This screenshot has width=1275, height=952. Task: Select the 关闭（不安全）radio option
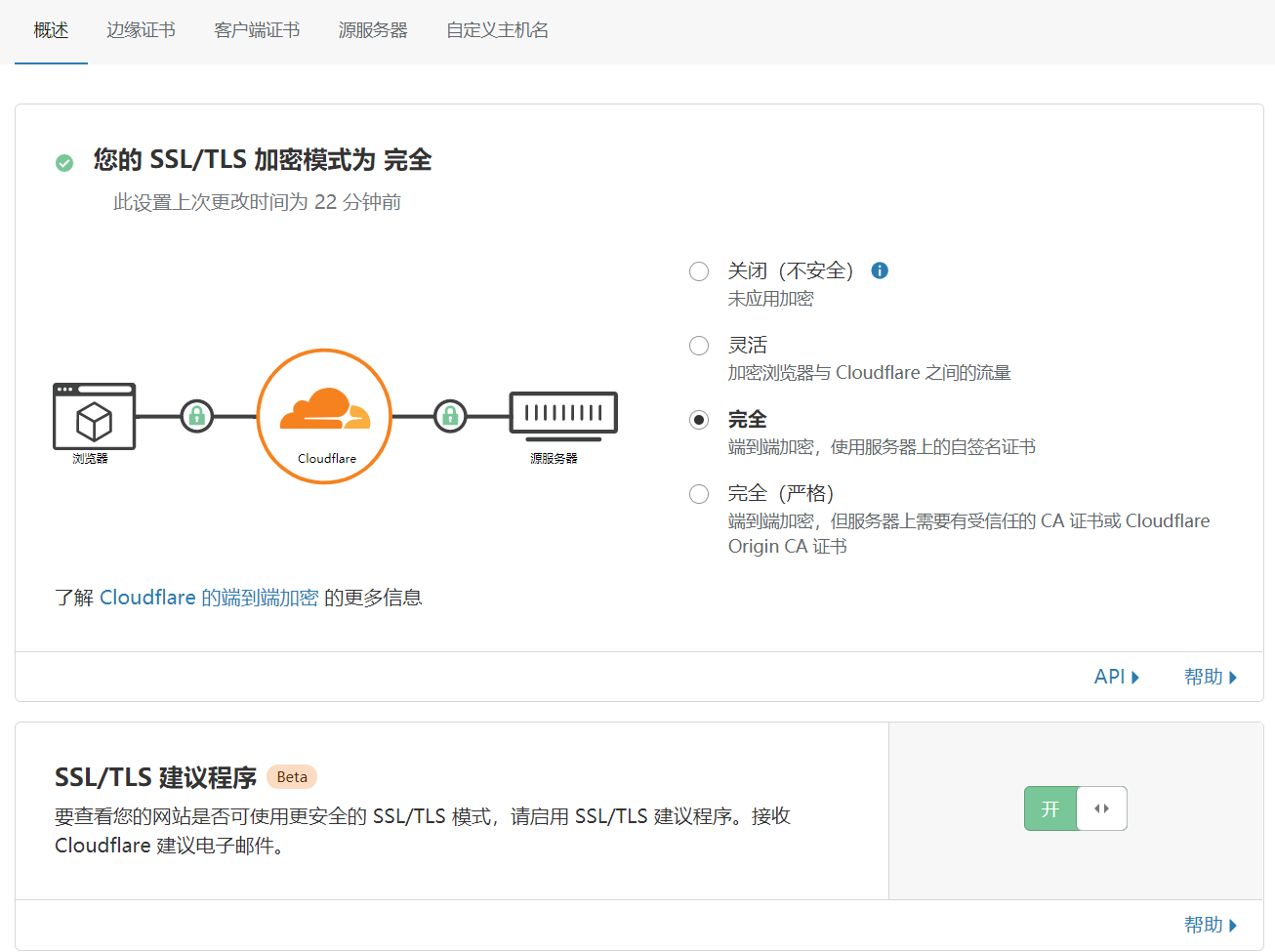click(699, 271)
